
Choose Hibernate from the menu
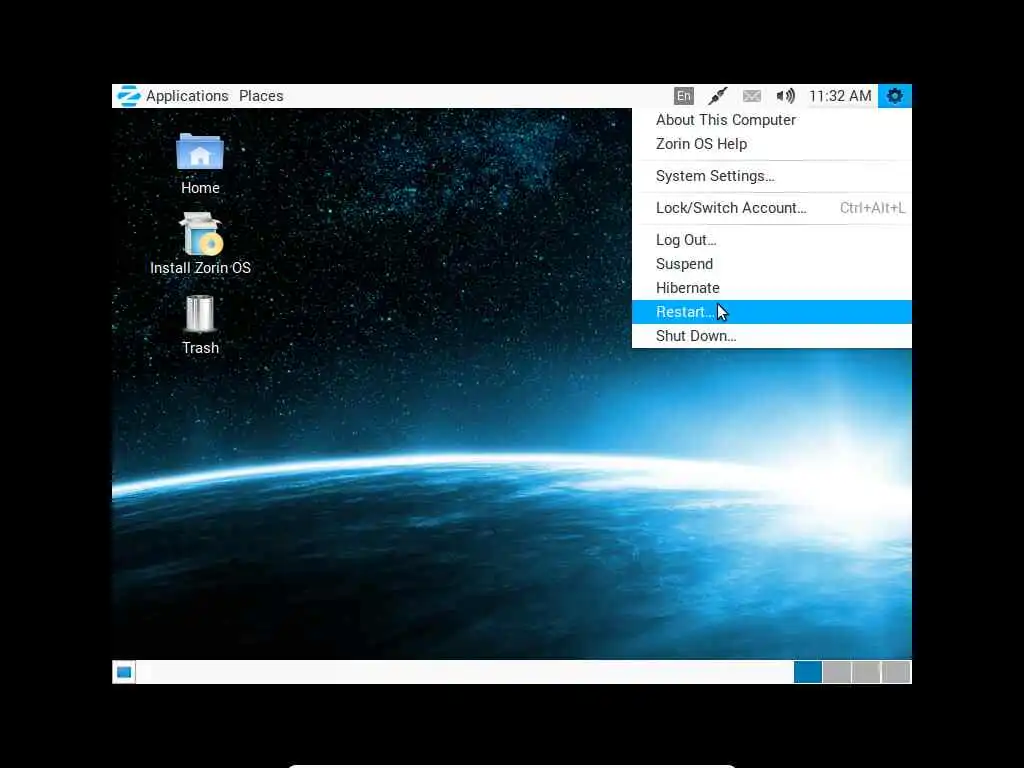771,288
